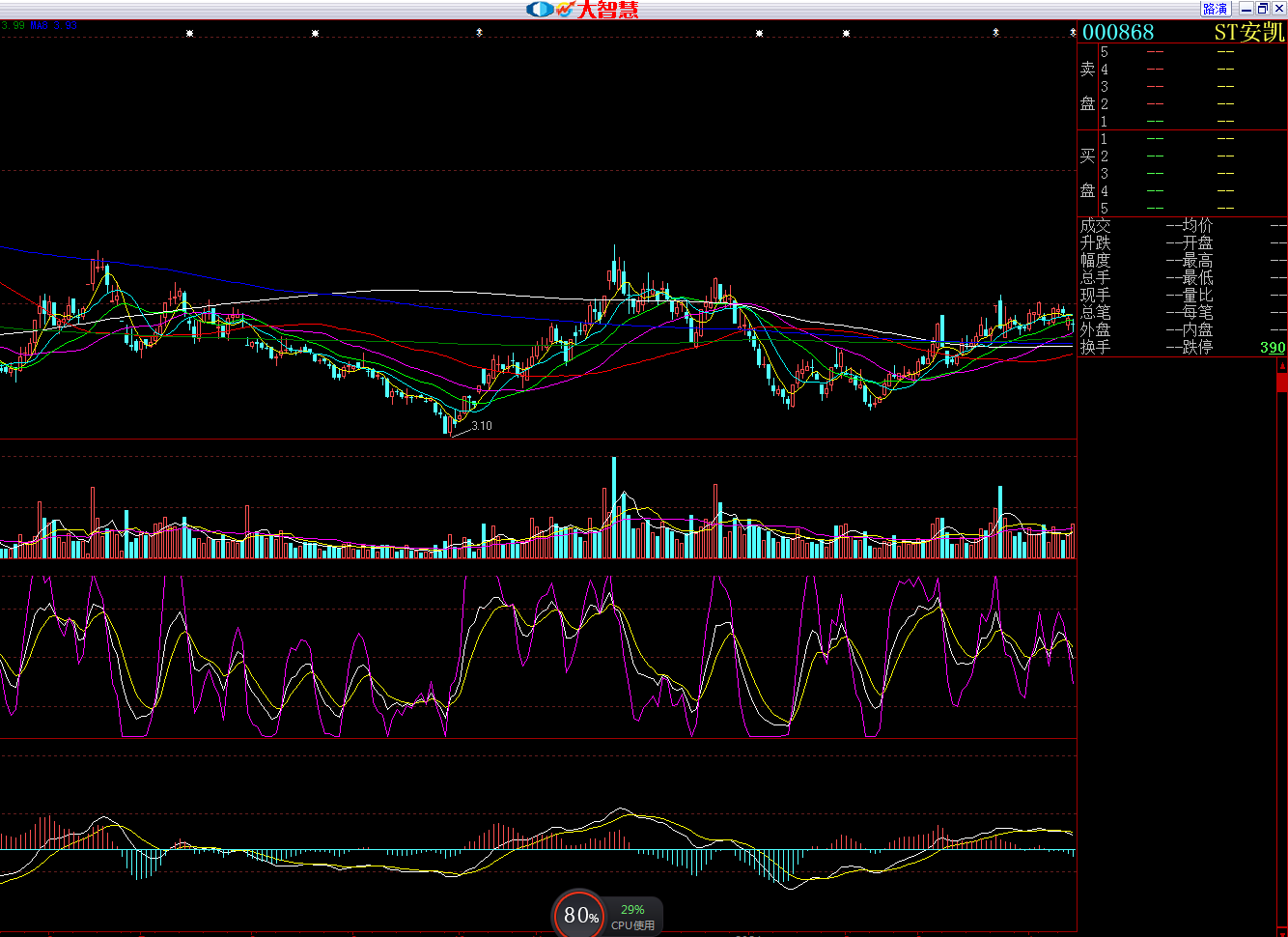Click the second info marker atop chart
The image size is (1288, 937).
pyautogui.click(x=315, y=33)
